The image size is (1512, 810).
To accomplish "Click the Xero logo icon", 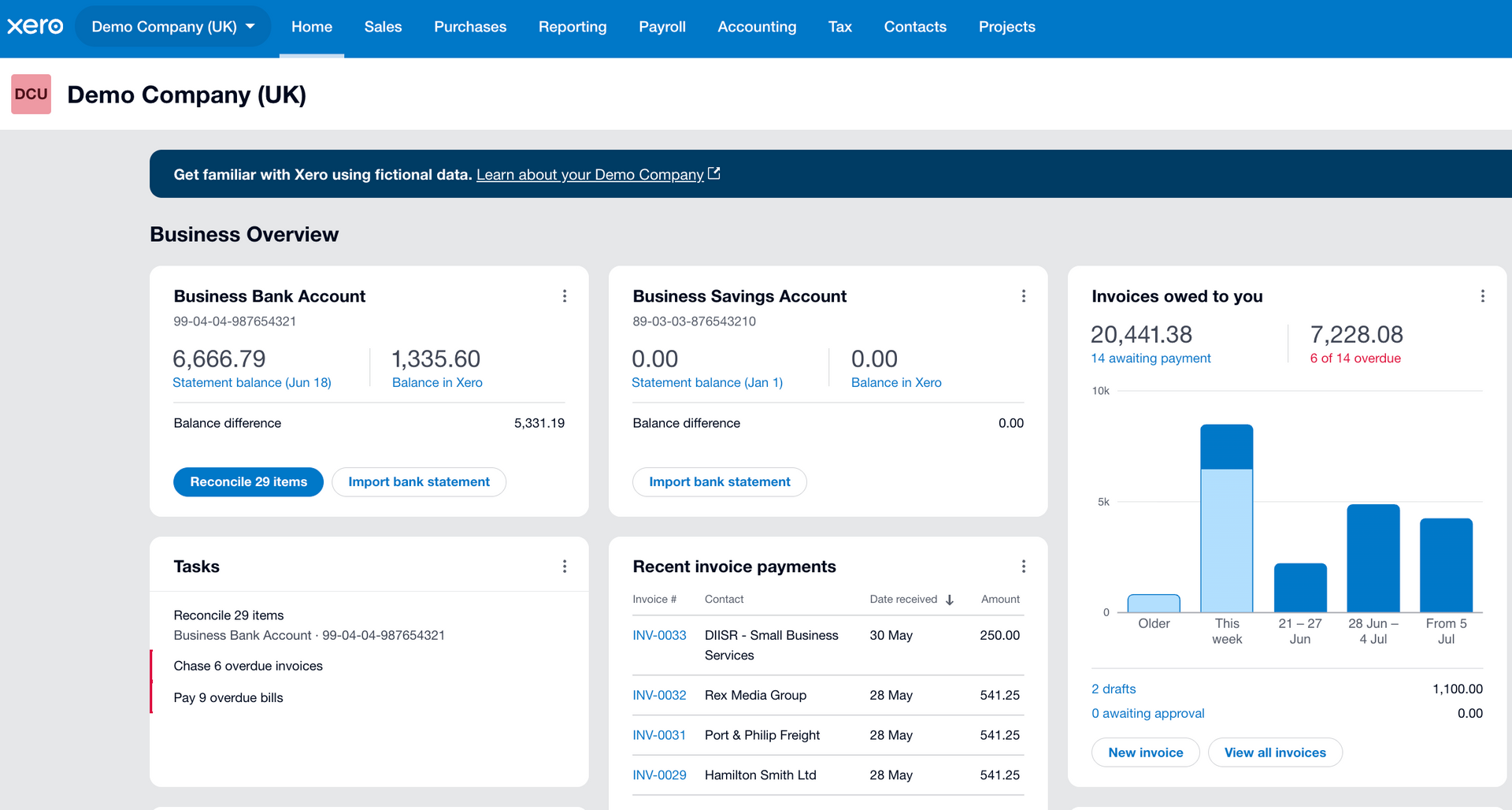I will click(35, 27).
